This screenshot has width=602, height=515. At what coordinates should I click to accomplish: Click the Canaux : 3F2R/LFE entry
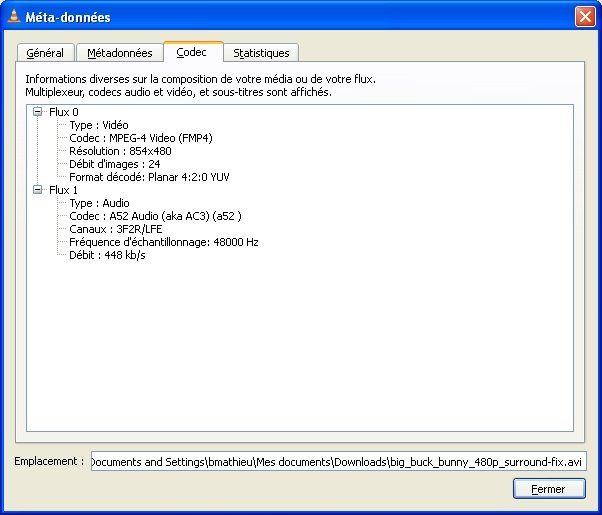[x=117, y=229]
